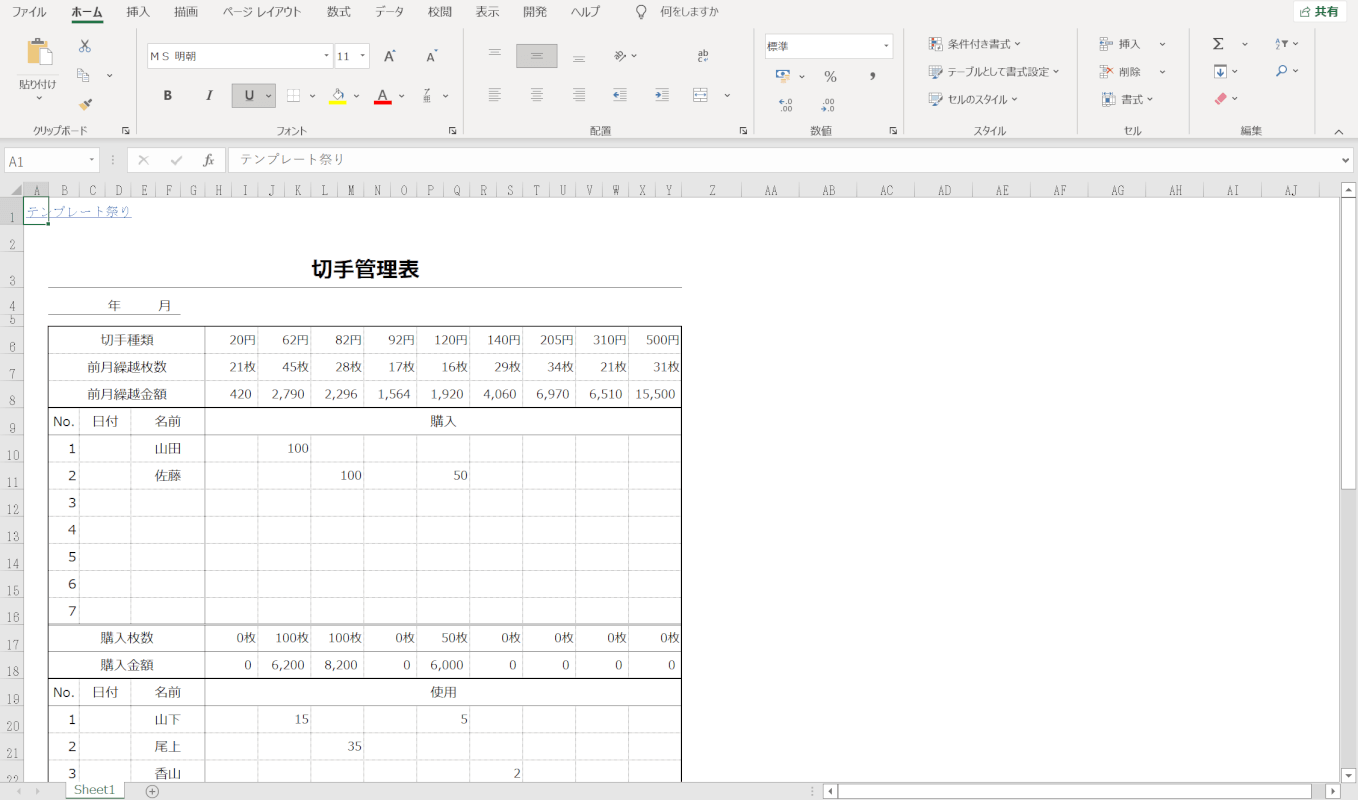The width and height of the screenshot is (1358, 800).
Task: Click the 共有 share button
Action: [x=1319, y=12]
